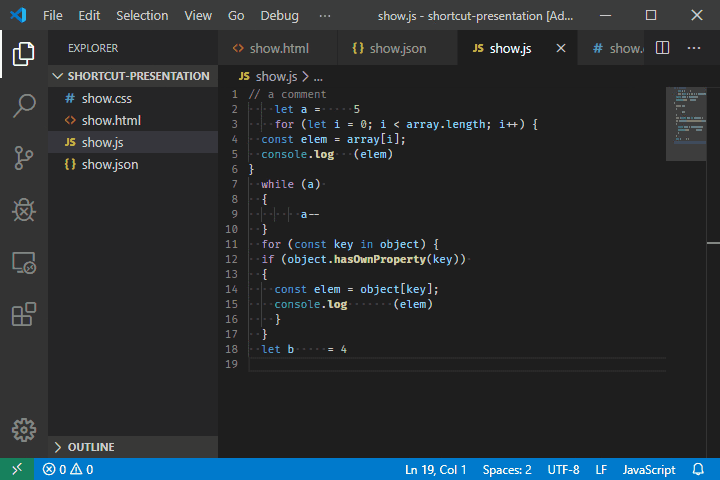Collapse the SHORTCUT-PRESENTATION folder section
Viewport: 720px width, 480px height.
(x=133, y=76)
